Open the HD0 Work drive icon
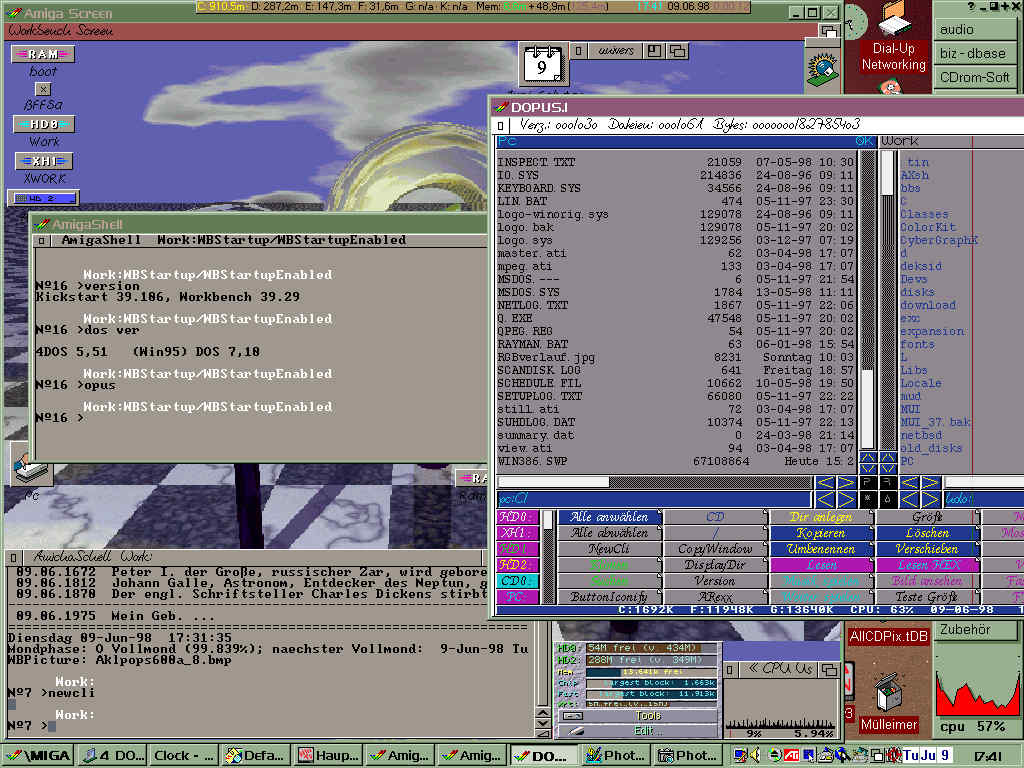The width and height of the screenshot is (1024, 768). tap(43, 125)
